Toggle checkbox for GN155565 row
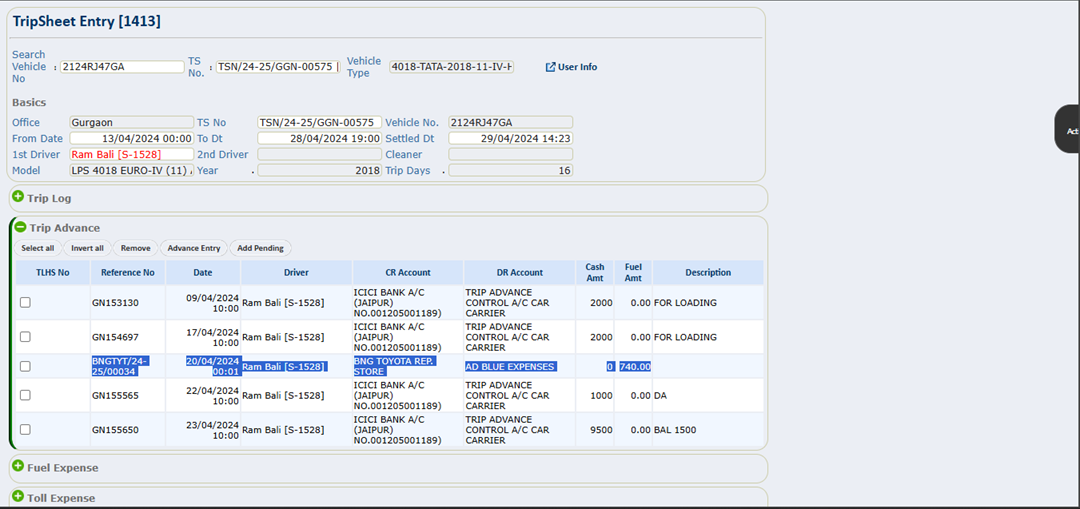The height and width of the screenshot is (509, 1080). pos(25,396)
